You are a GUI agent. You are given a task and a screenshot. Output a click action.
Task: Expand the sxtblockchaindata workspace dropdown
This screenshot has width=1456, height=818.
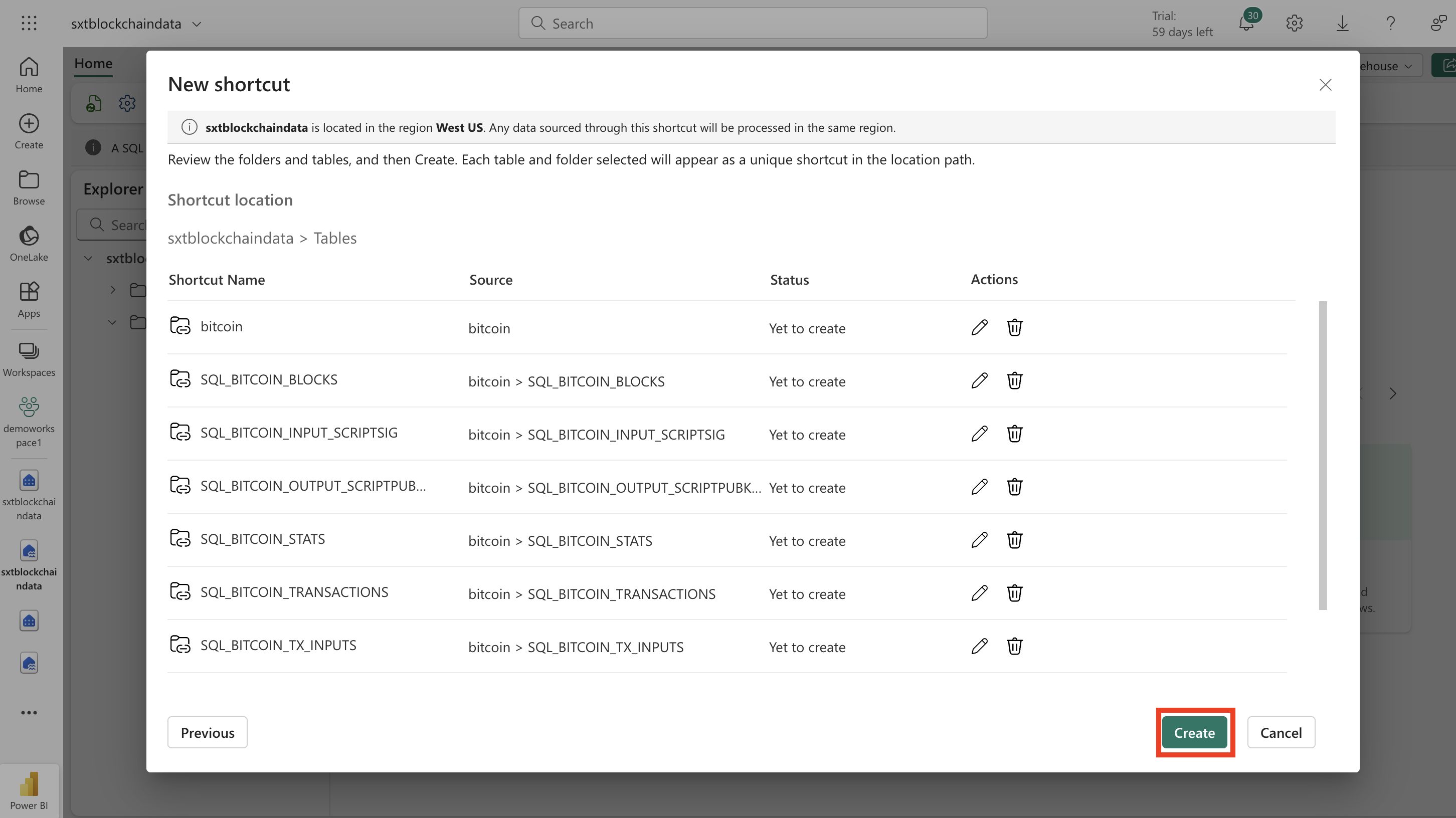[197, 24]
